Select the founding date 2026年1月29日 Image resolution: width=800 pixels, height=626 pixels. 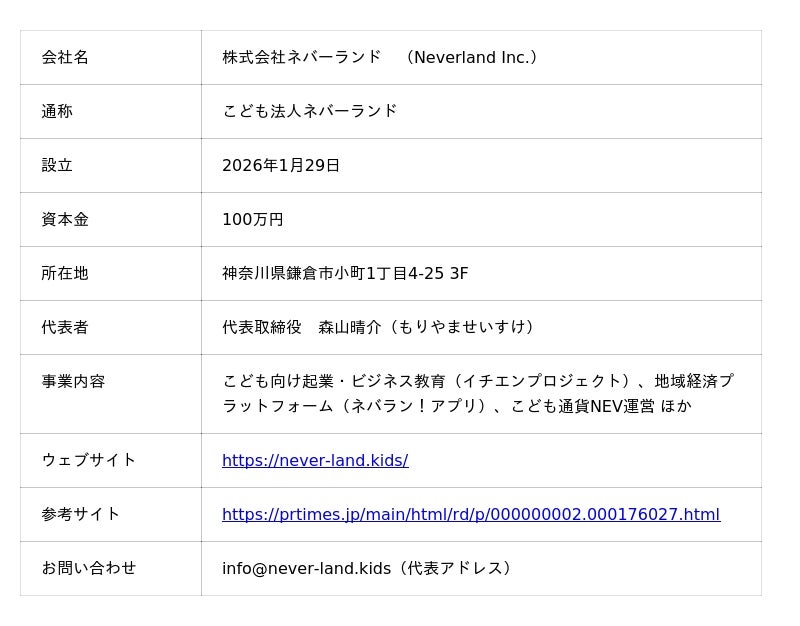coord(281,165)
